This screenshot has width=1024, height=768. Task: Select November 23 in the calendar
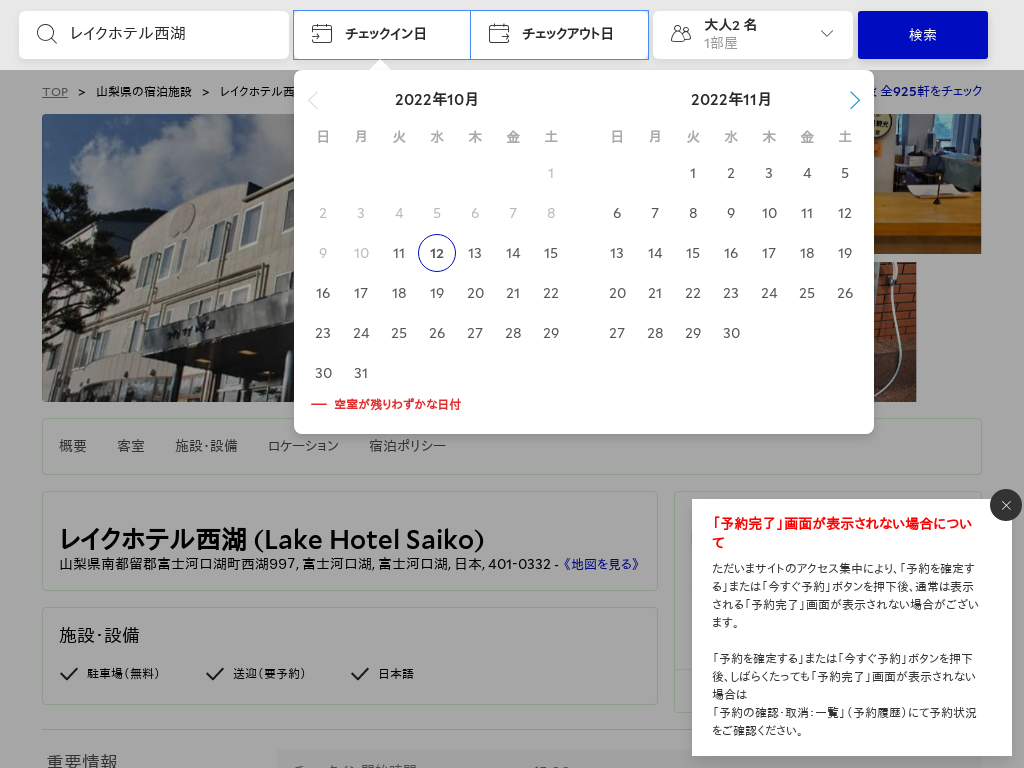point(731,293)
